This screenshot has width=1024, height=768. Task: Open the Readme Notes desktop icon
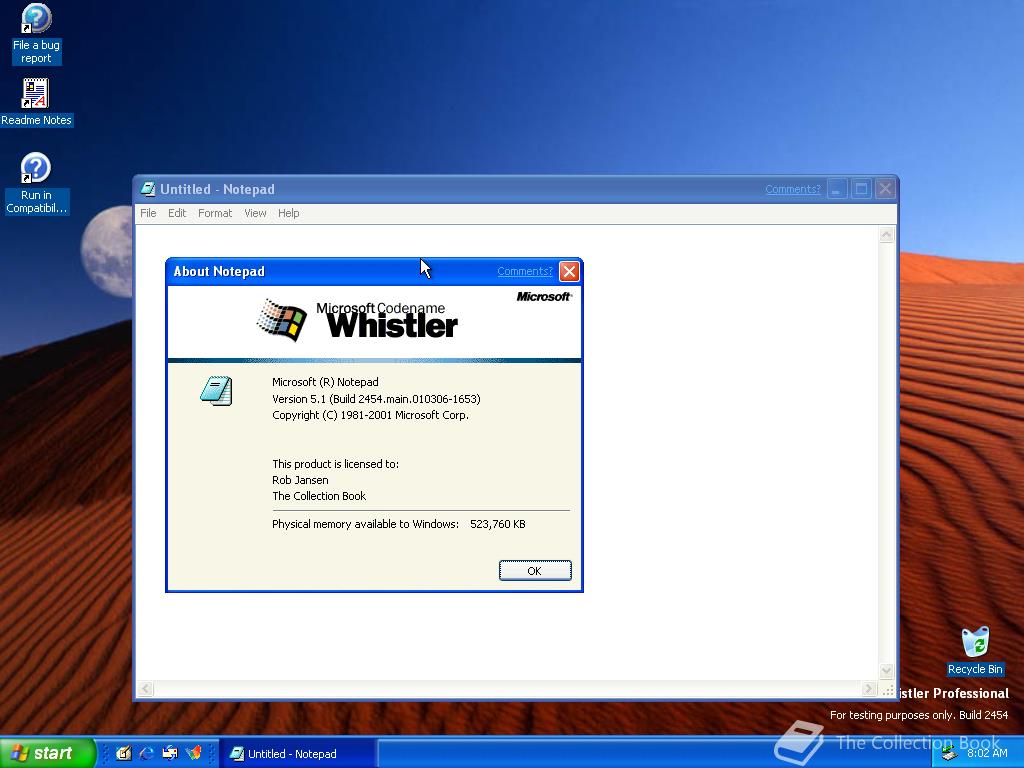click(36, 102)
